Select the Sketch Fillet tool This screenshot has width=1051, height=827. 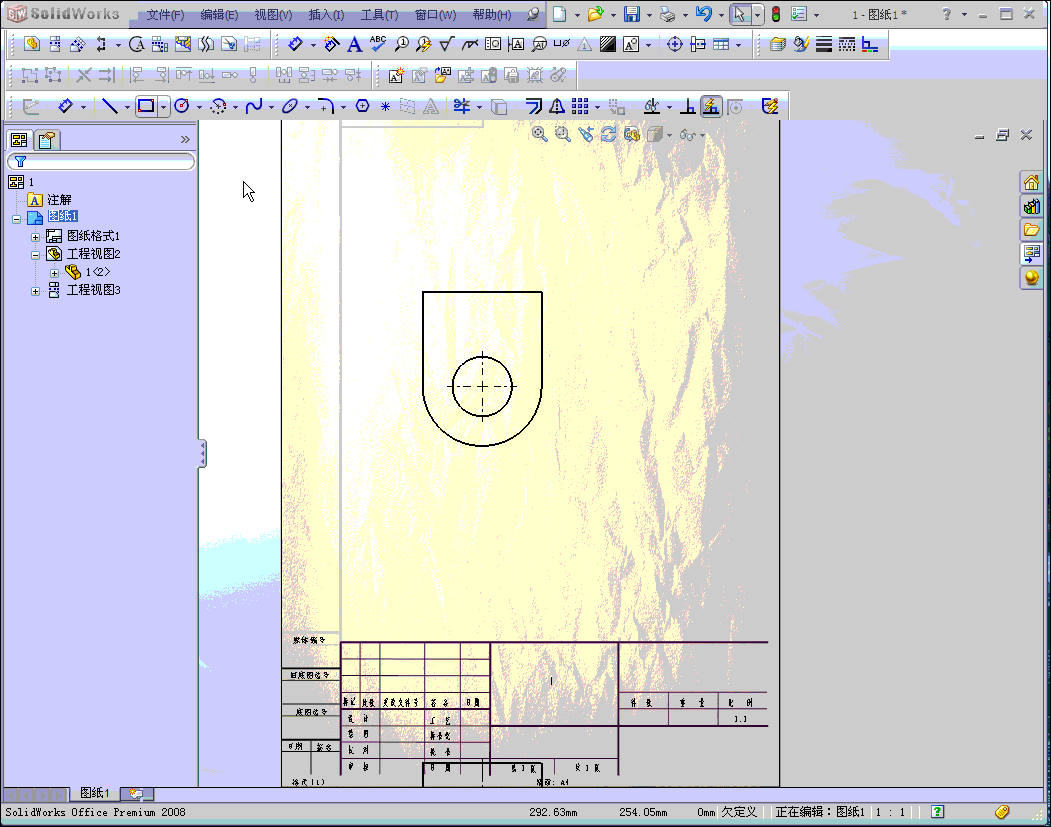click(326, 106)
